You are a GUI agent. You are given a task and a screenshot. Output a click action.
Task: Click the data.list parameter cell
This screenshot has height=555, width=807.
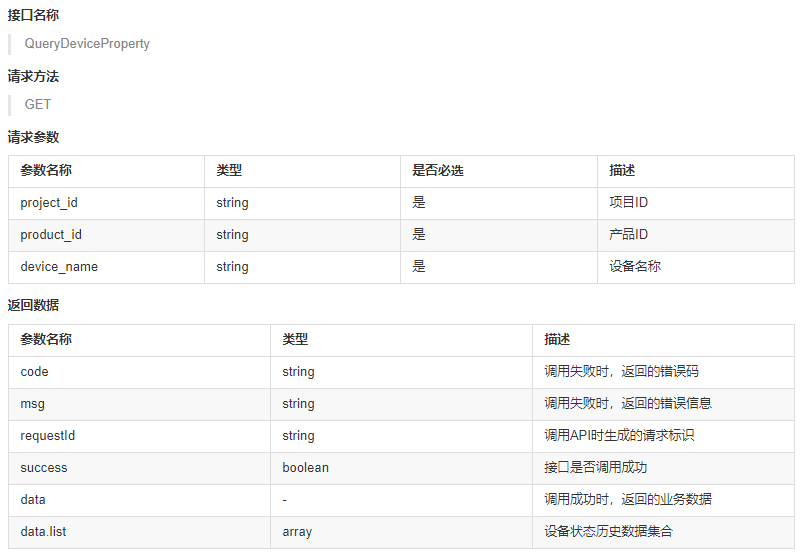coord(139,532)
